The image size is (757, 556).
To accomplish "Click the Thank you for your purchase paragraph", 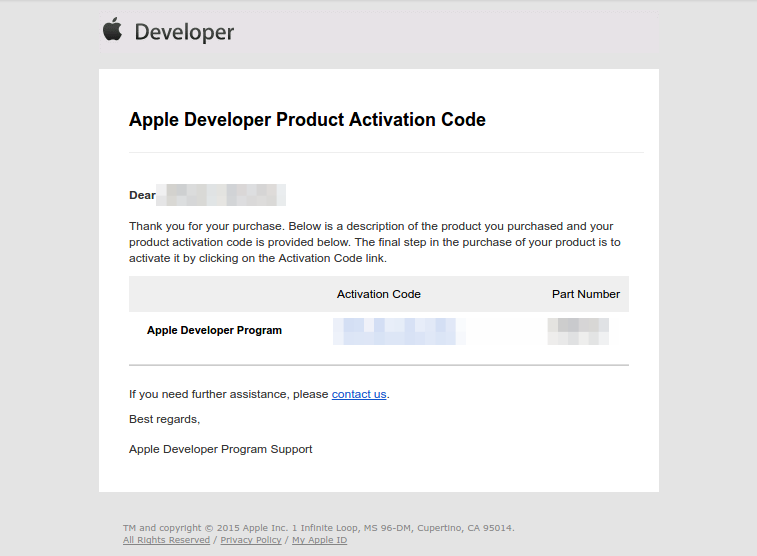I will pos(375,242).
